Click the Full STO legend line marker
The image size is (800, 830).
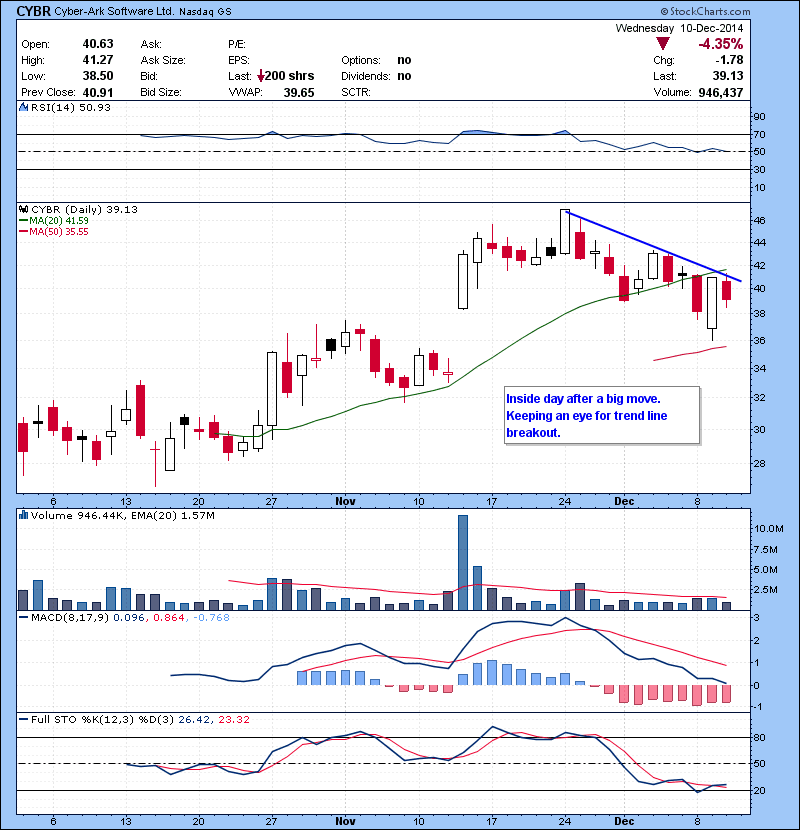pyautogui.click(x=23, y=719)
